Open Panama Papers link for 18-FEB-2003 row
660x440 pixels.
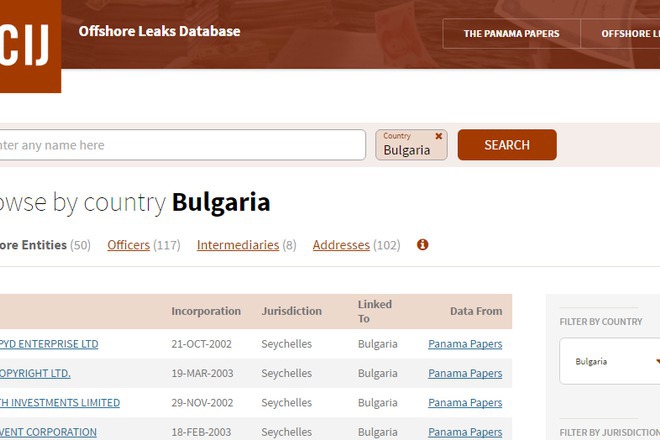465,432
